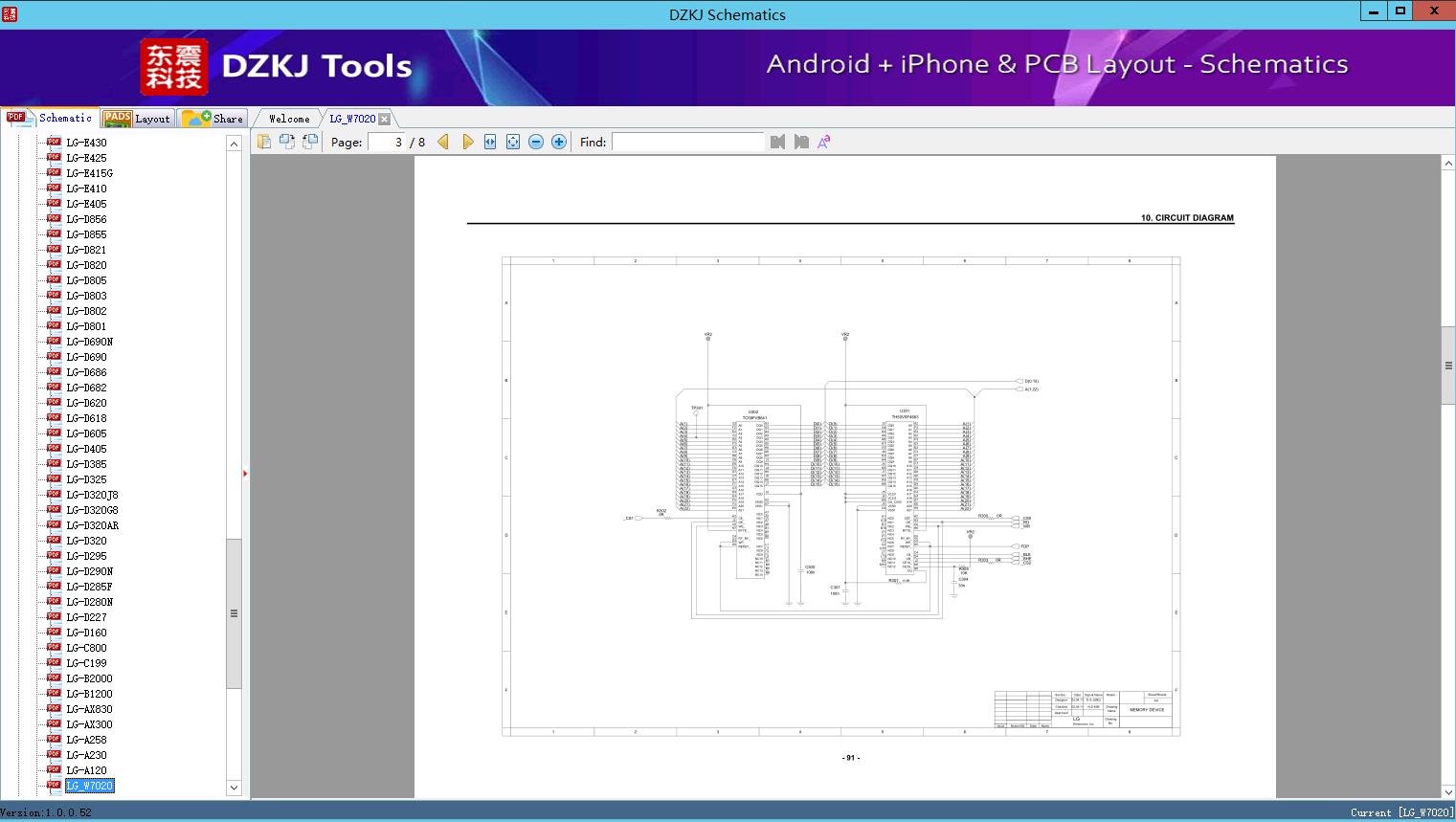Open the Share tab
The image size is (1456, 822).
(x=213, y=118)
